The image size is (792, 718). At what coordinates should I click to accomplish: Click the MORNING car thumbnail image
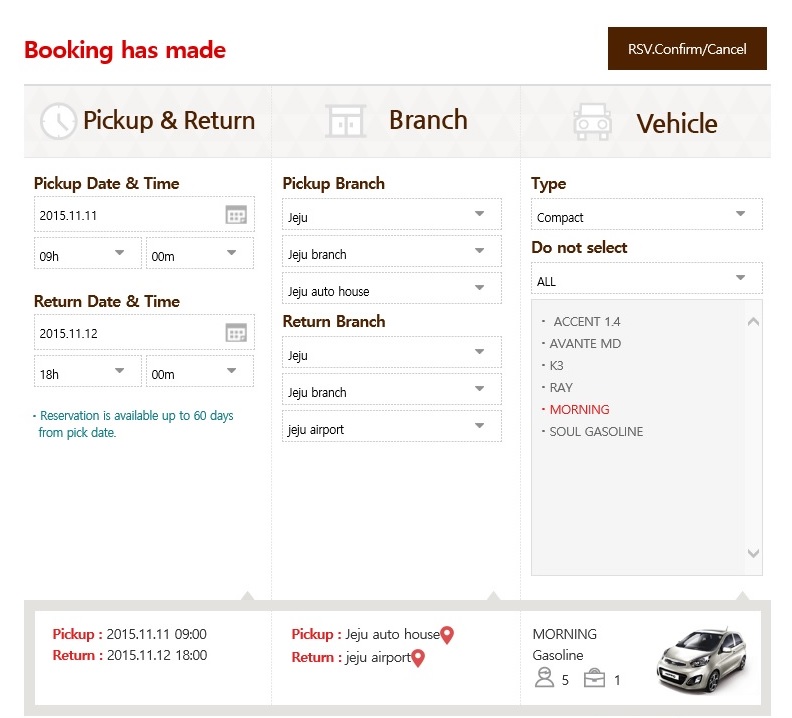coord(701,659)
